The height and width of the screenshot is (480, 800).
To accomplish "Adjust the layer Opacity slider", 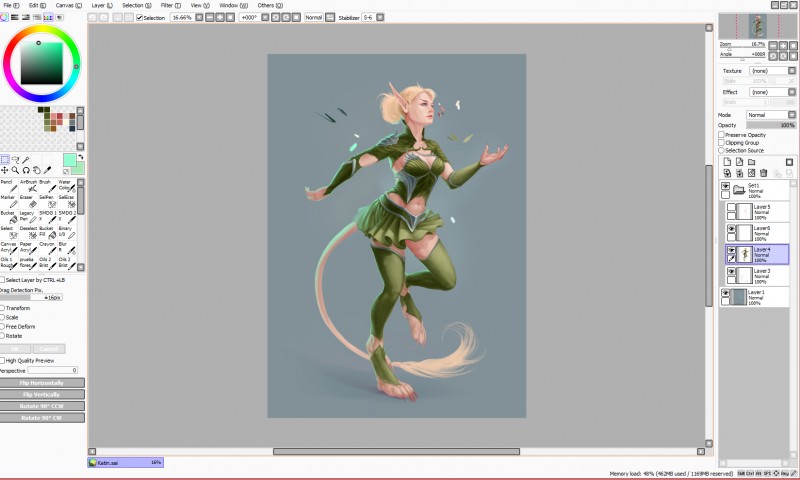I will 771,125.
